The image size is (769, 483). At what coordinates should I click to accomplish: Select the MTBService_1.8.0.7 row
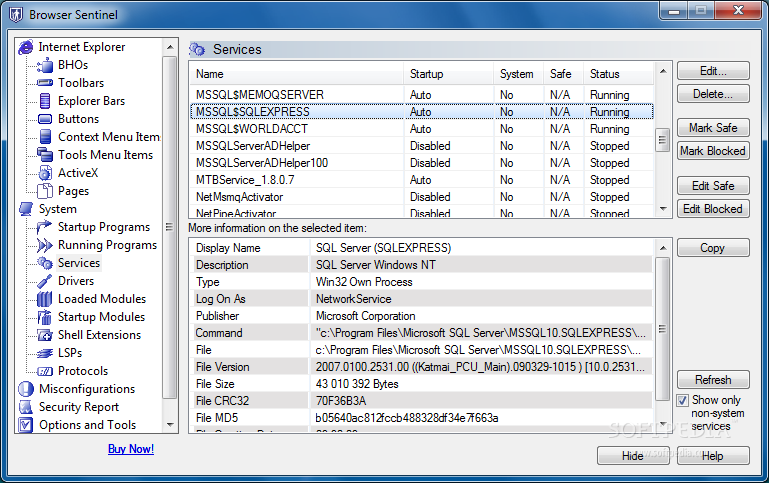[x=422, y=180]
